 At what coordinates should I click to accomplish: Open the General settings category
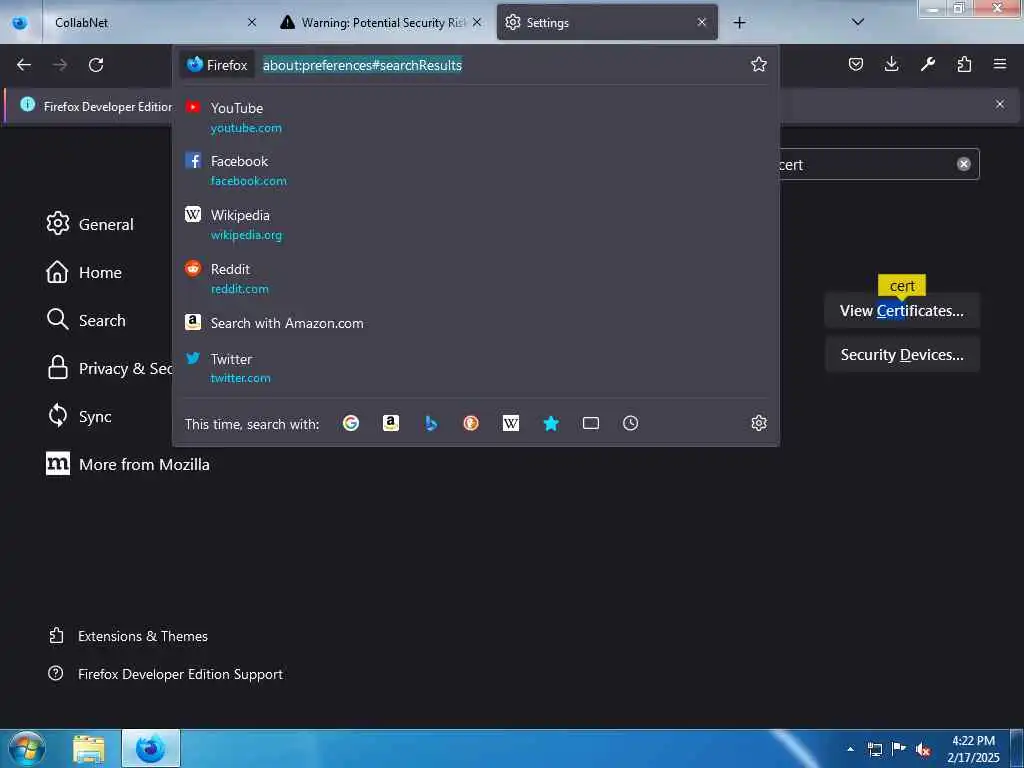90,224
